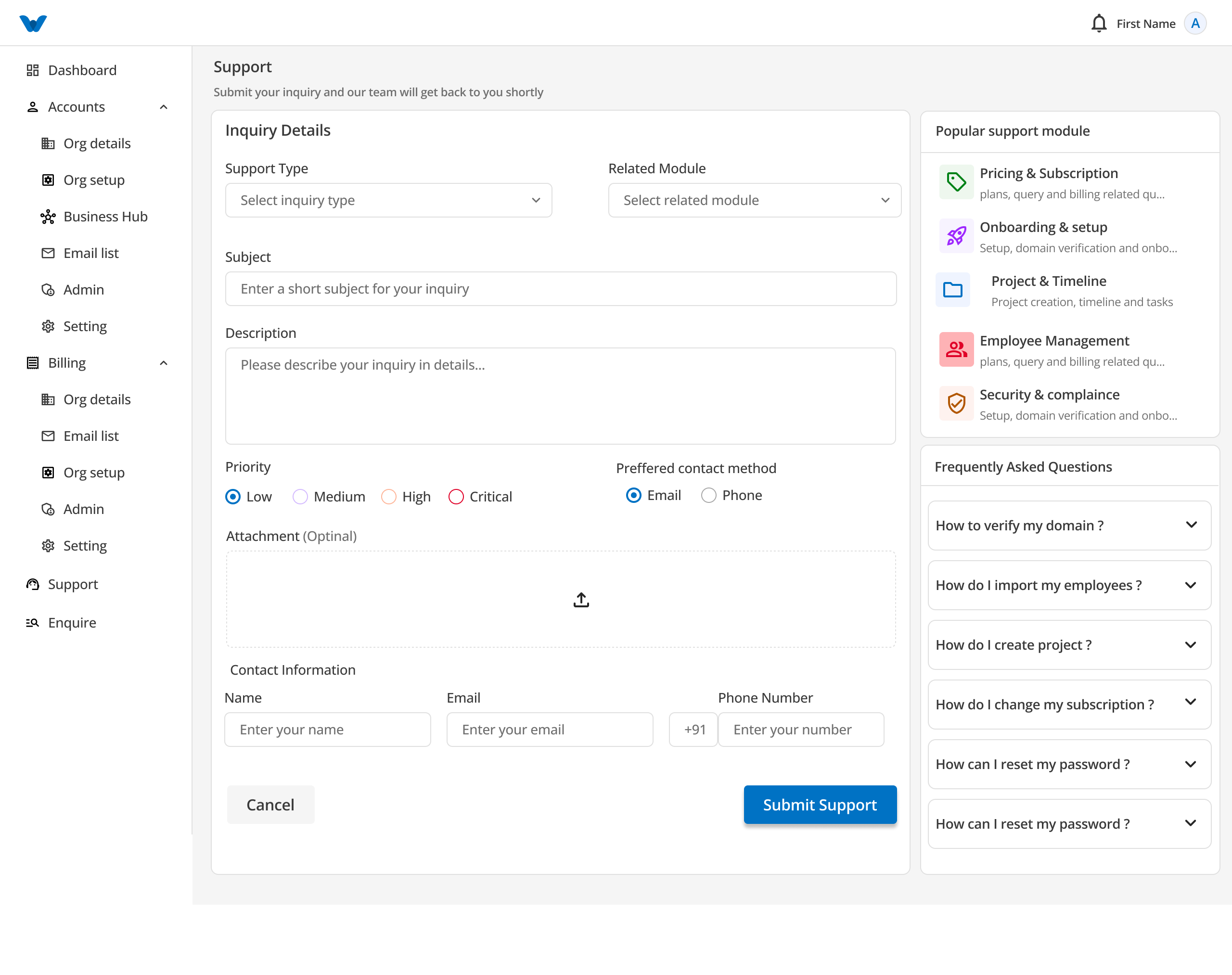Click the Enquire search icon in sidebar

coord(33,622)
